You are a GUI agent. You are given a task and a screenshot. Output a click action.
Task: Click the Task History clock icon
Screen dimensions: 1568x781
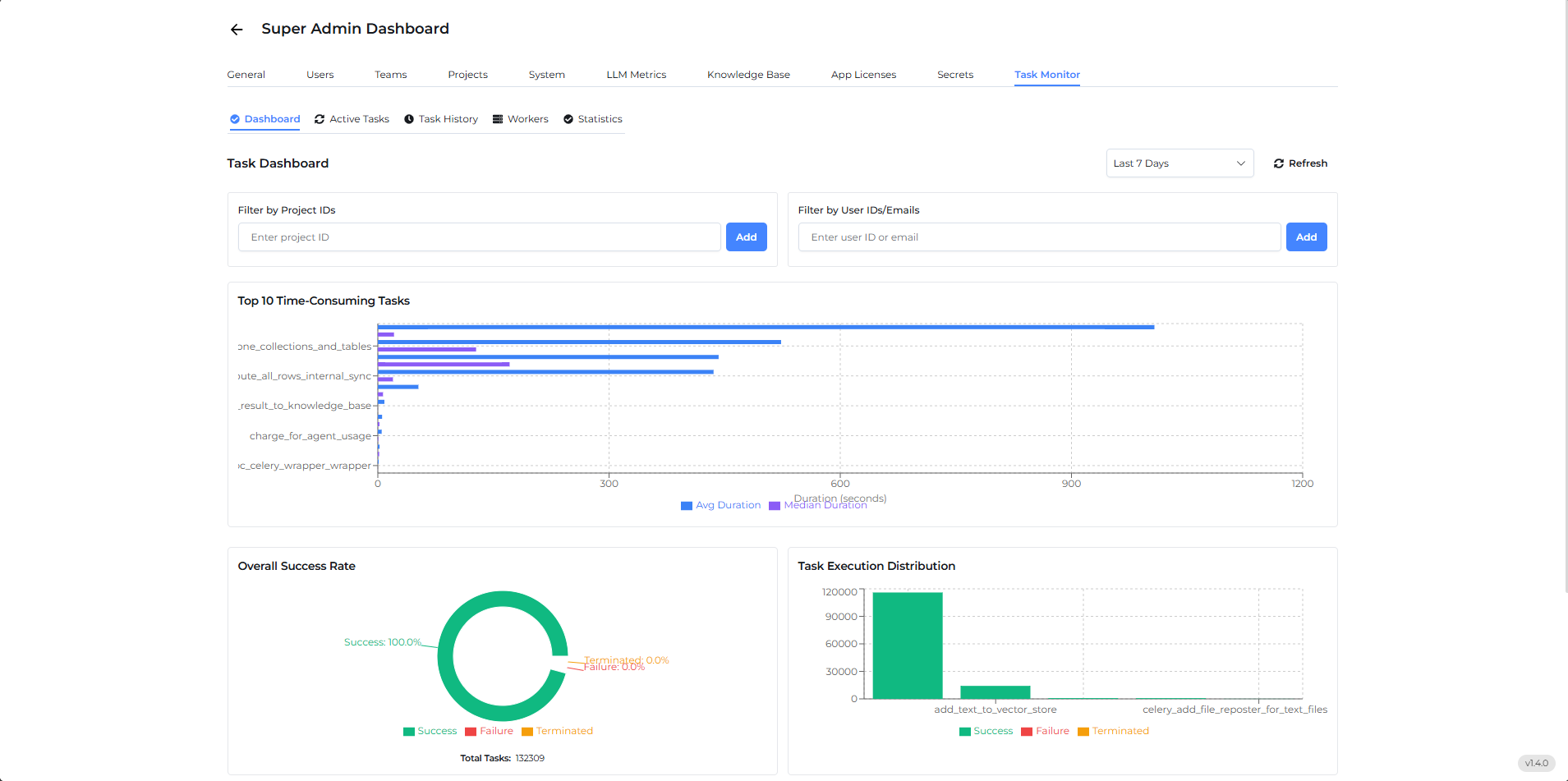click(x=409, y=119)
